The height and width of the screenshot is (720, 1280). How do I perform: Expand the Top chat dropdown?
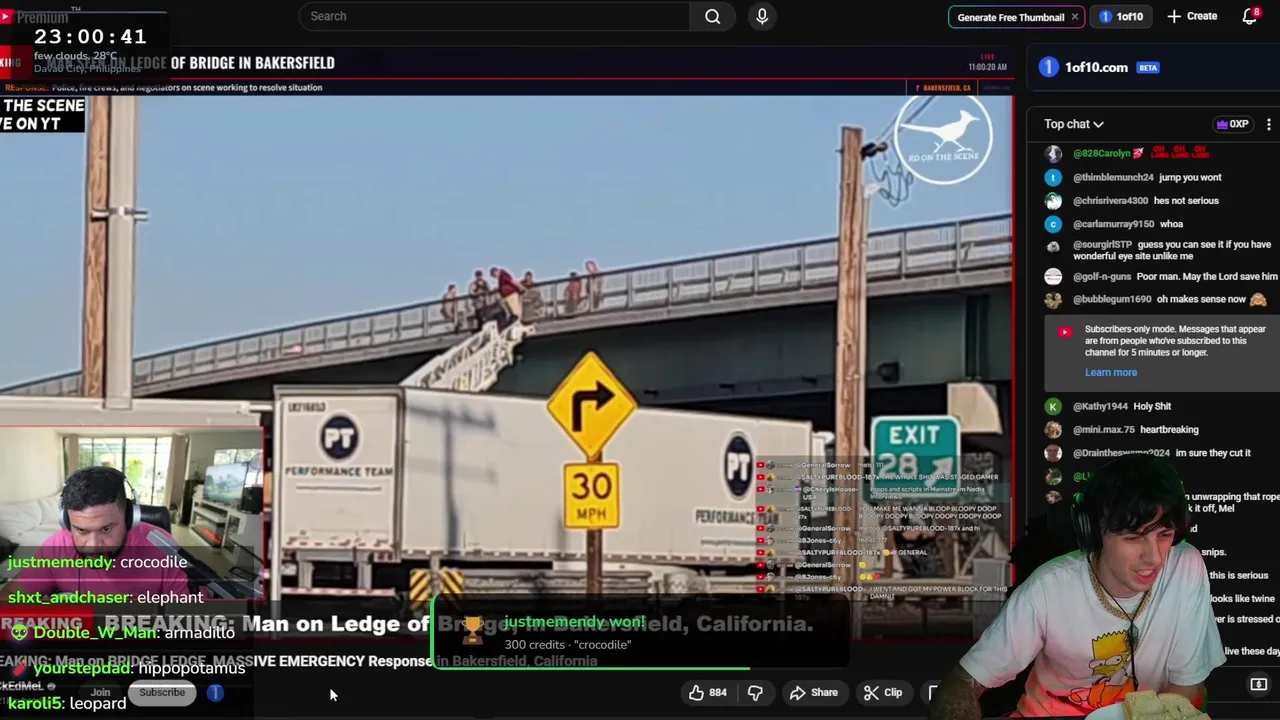pyautogui.click(x=1074, y=124)
